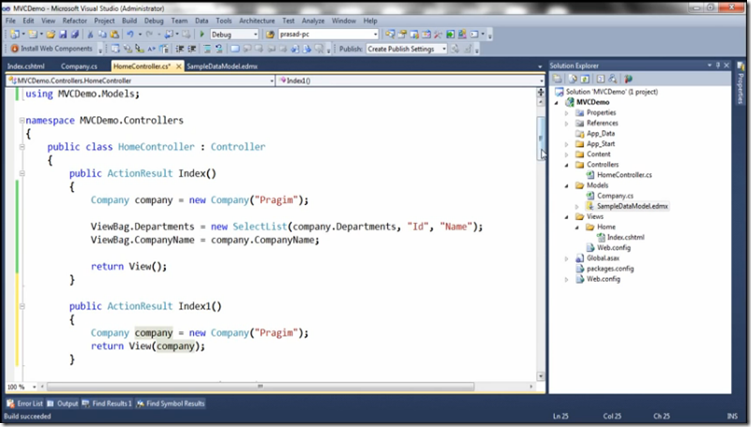Viewport: 751px width, 427px height.
Task: Click the New Project toolbar icon
Action: tap(15, 34)
